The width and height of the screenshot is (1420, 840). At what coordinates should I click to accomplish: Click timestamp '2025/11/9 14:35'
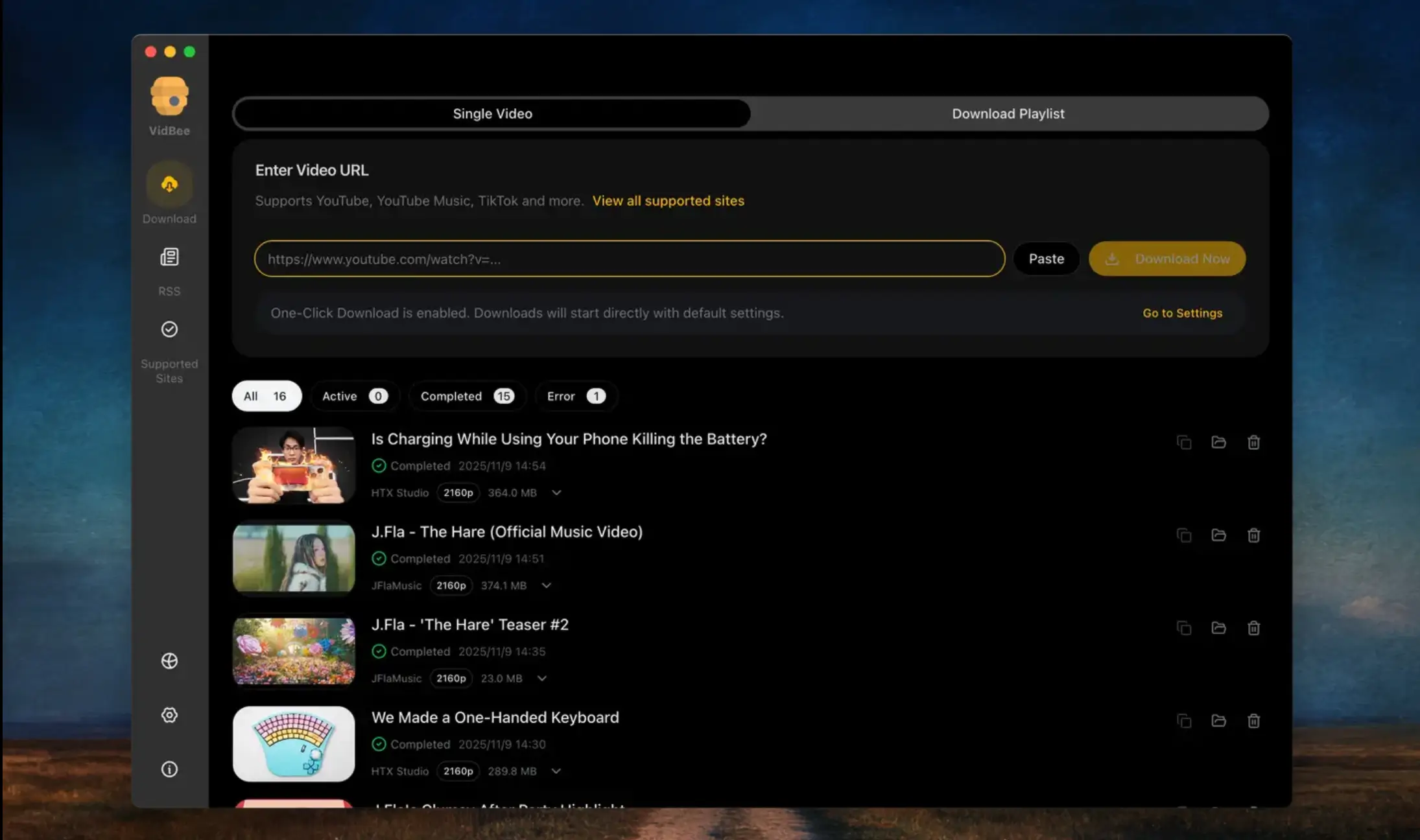[x=502, y=651]
